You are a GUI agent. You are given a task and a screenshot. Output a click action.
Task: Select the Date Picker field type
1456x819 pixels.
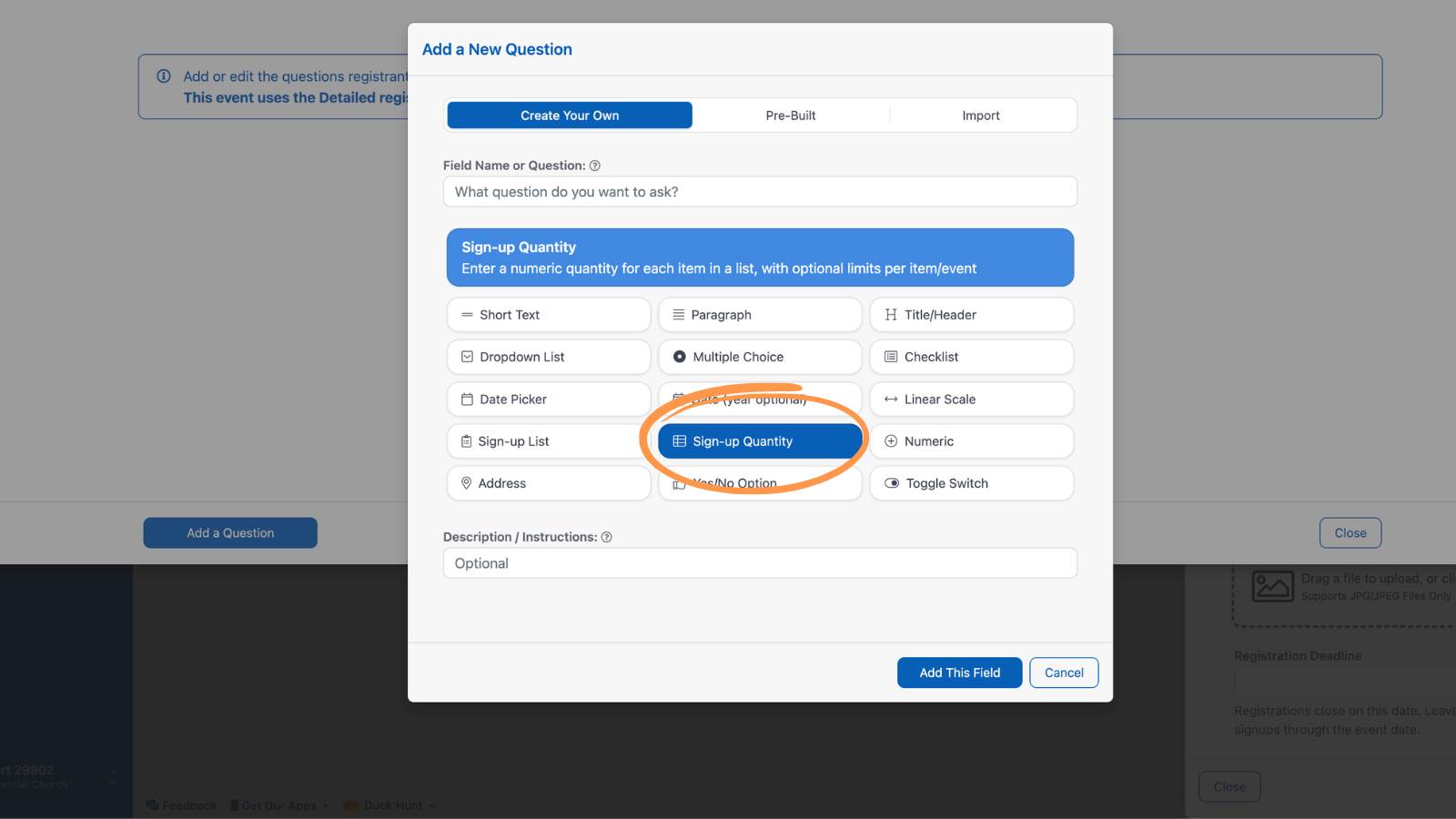tap(549, 399)
